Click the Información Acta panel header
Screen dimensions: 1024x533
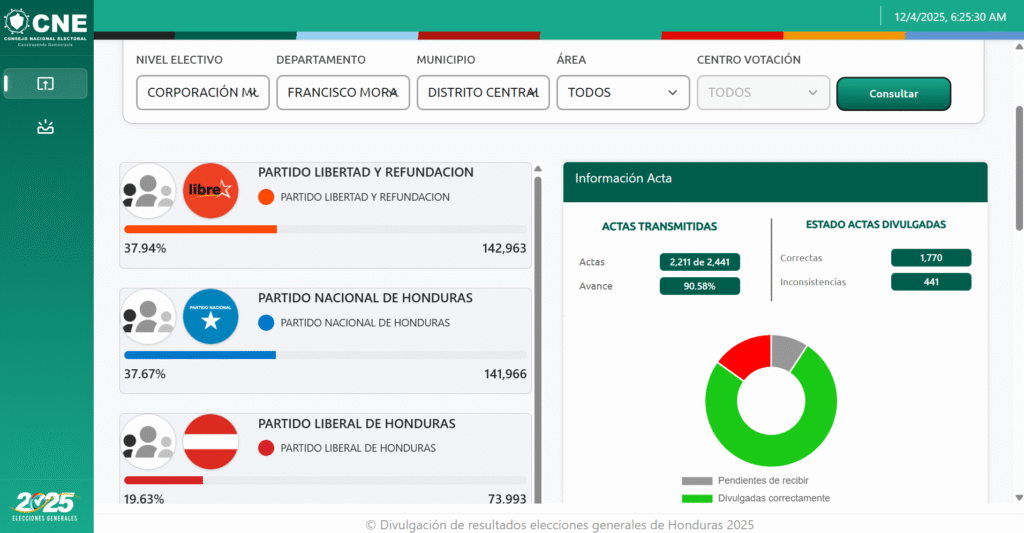point(774,179)
